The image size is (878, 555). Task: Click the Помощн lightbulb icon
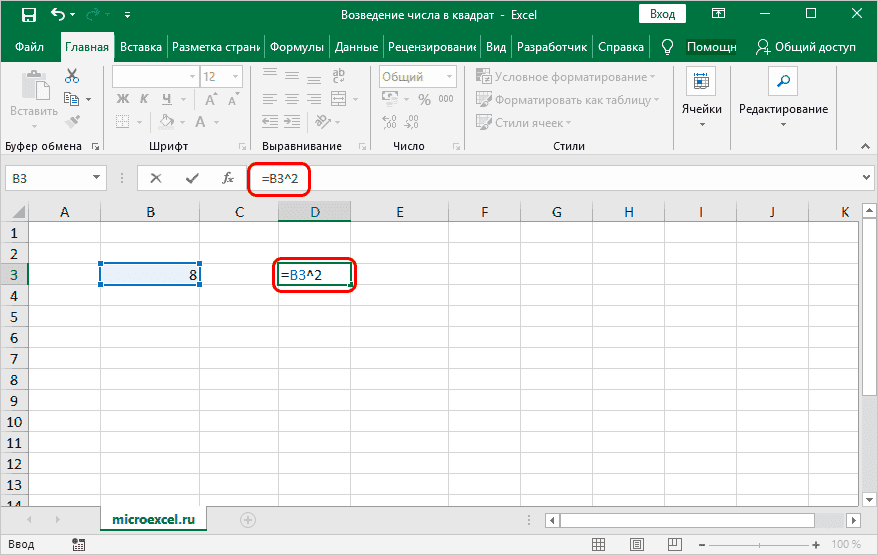pos(668,47)
